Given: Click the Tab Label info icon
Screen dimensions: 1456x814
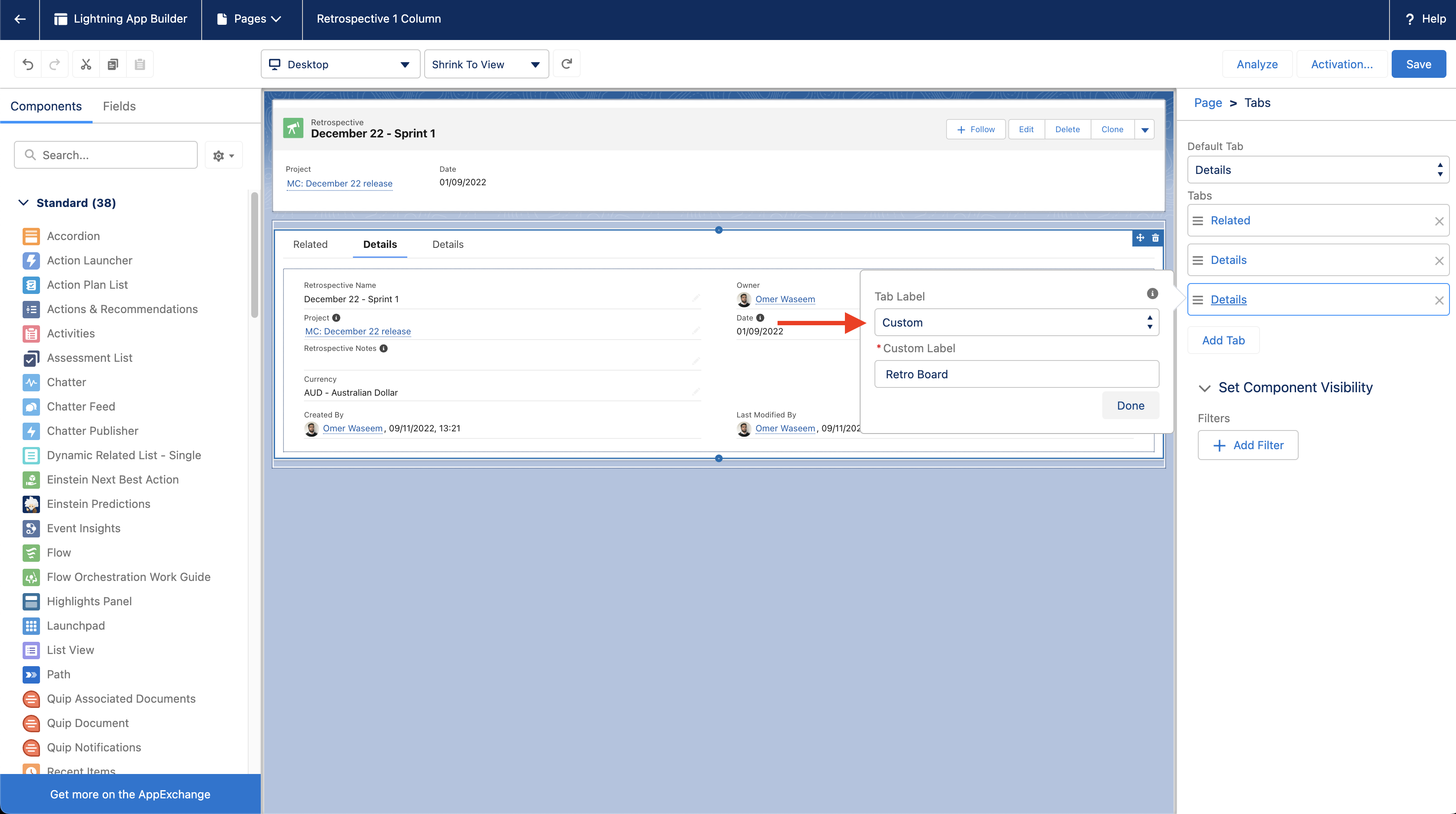Looking at the screenshot, I should tap(1152, 294).
